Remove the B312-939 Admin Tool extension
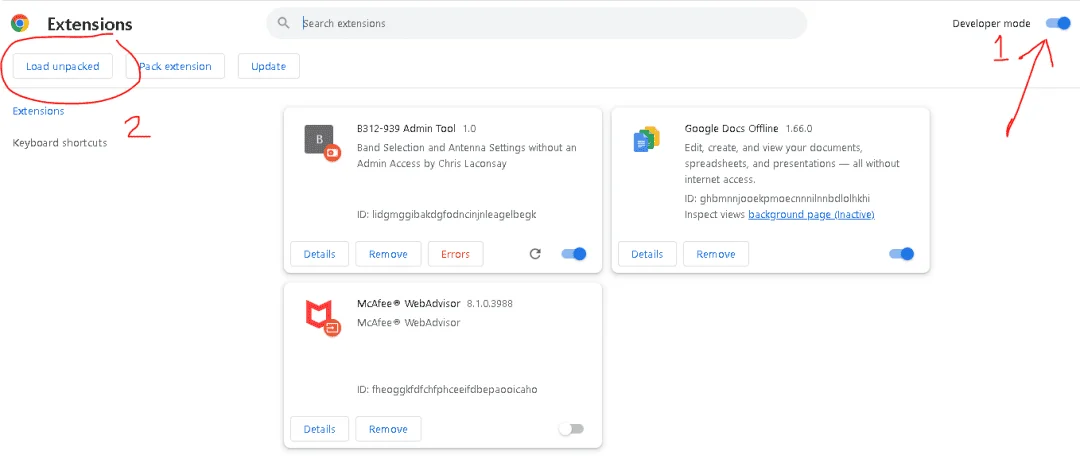This screenshot has height=467, width=1080. [388, 253]
